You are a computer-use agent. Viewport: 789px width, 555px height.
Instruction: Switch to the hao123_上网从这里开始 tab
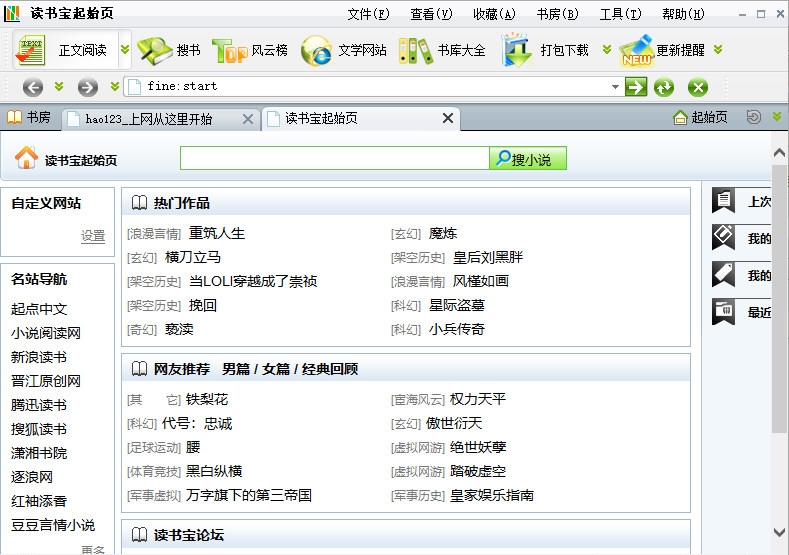[148, 119]
